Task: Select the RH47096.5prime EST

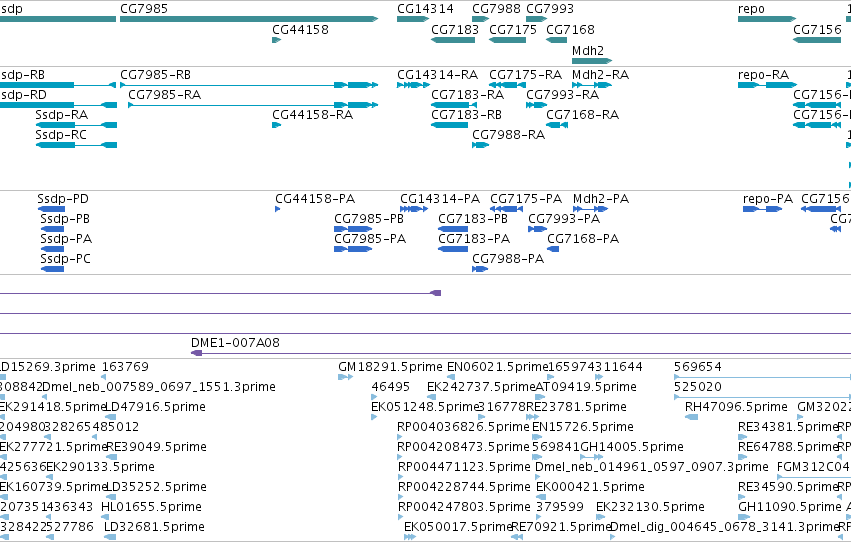Action: (x=691, y=417)
